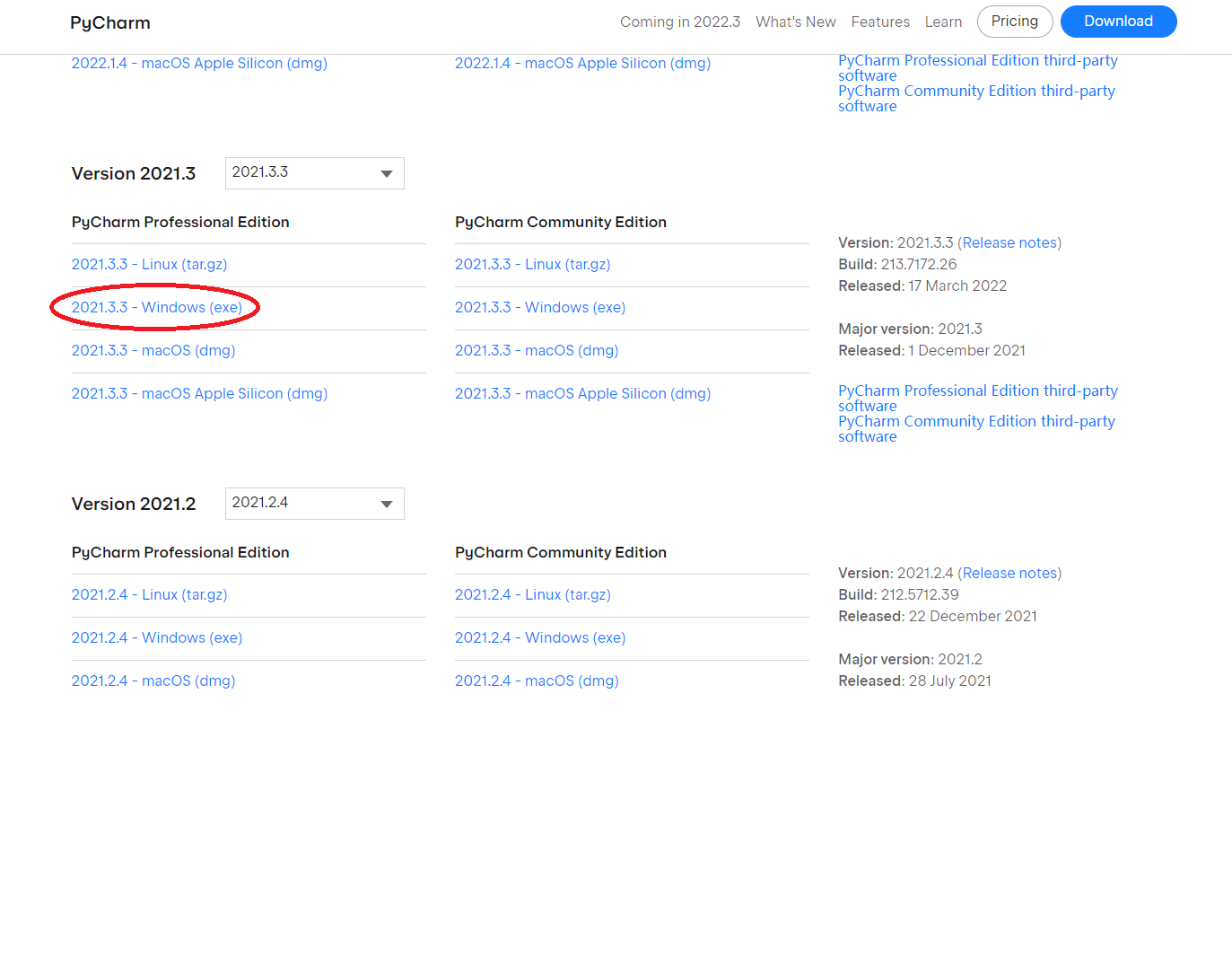Click PyCharm Community Edition heading under Version 2021.2
The image size is (1232, 957).
(561, 552)
